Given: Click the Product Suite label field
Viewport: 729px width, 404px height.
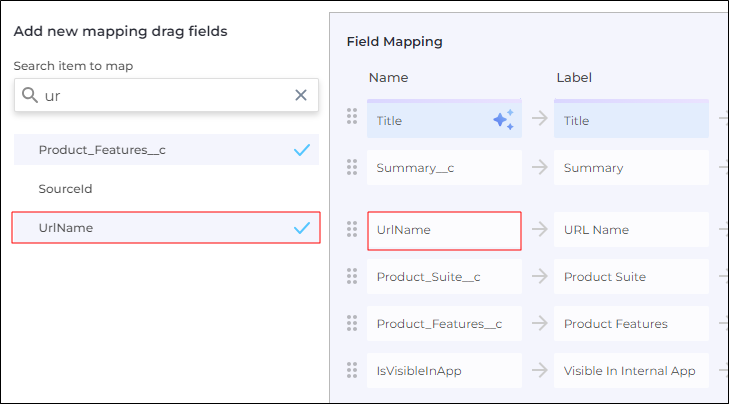Looking at the screenshot, I should (x=631, y=277).
